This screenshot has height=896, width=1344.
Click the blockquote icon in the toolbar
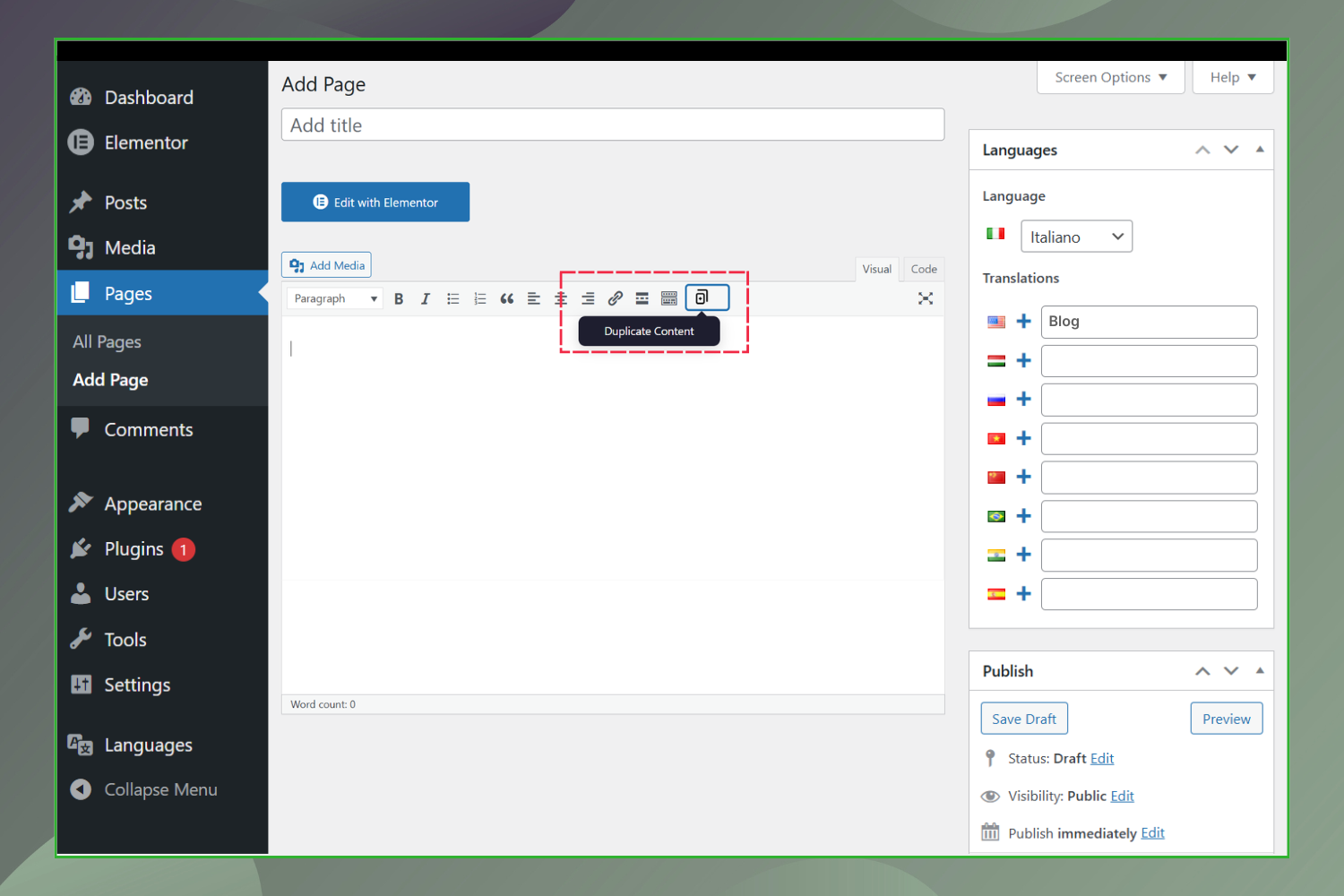[x=506, y=297]
